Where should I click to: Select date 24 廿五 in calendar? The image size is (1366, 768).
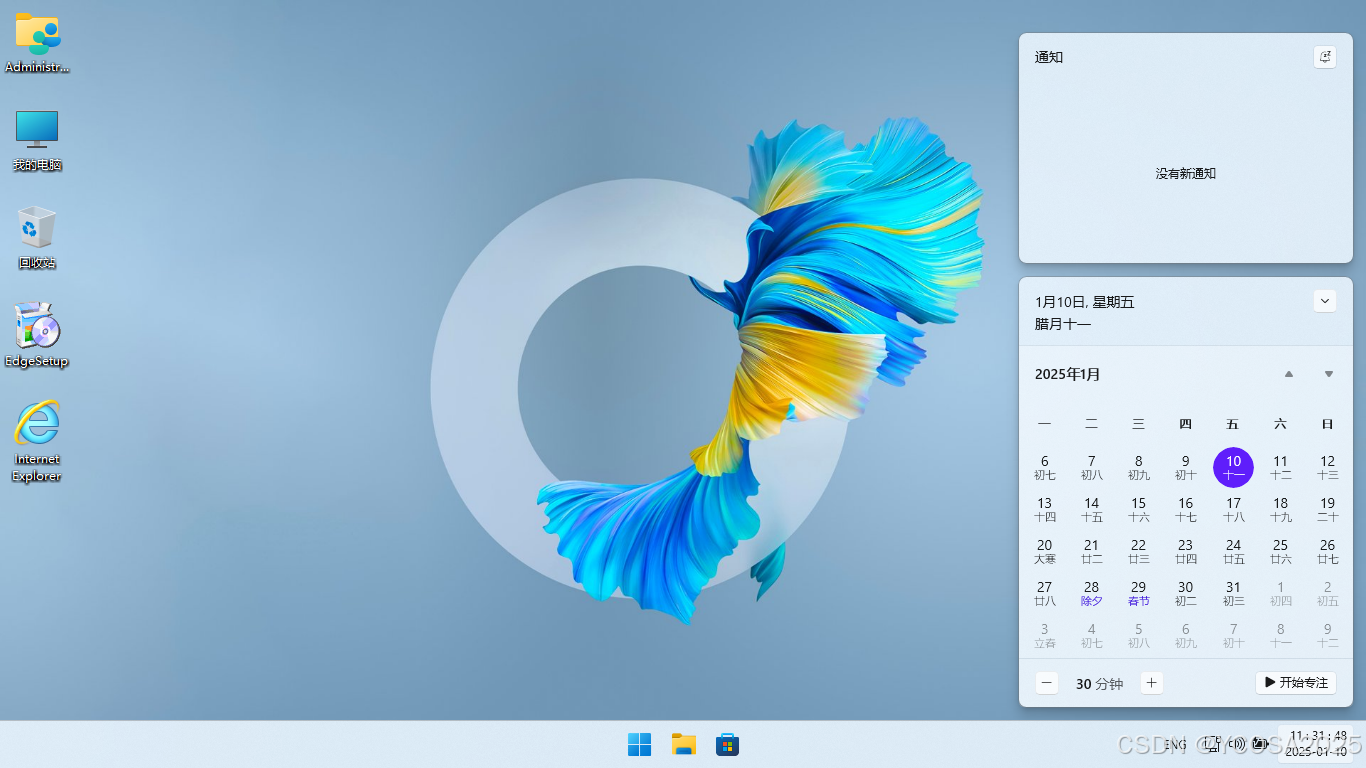1233,551
